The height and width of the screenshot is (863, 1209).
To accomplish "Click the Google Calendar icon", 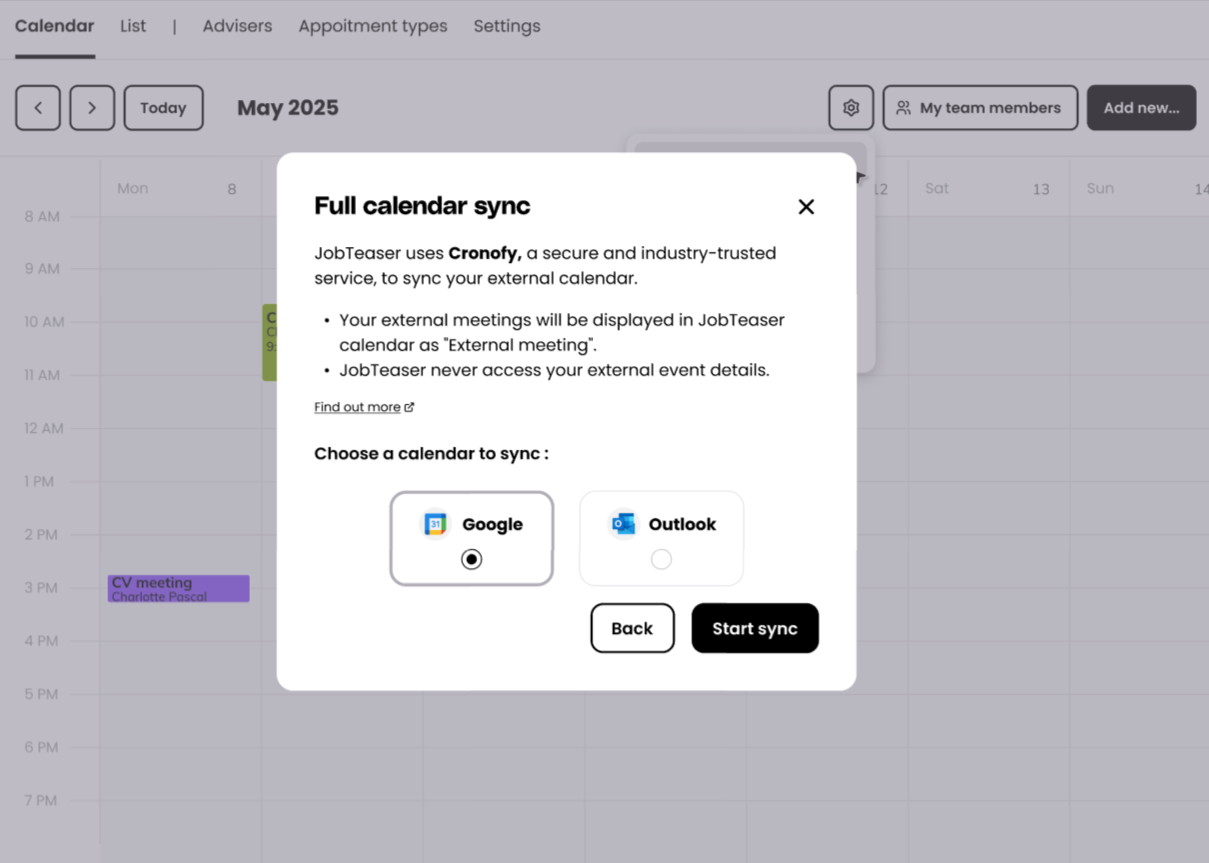I will pos(435,524).
